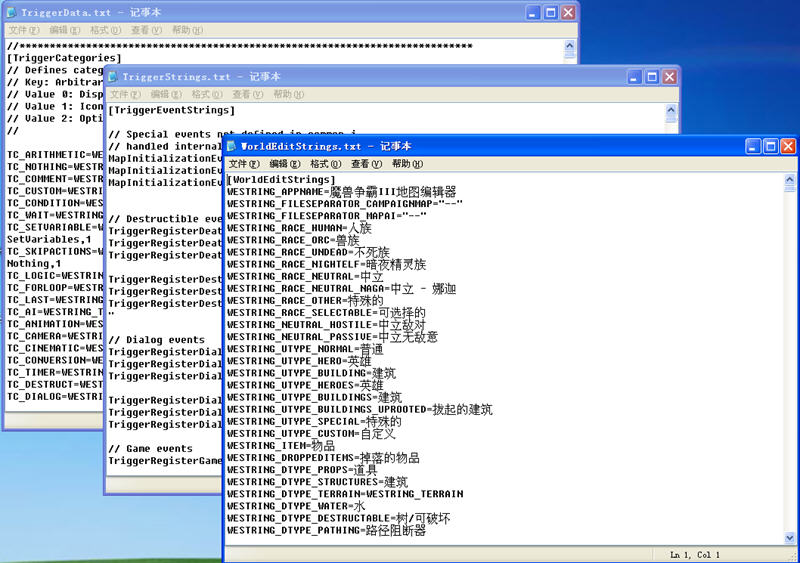Click the Notepad icon in TriggerStrings.txt title bar

(x=113, y=77)
